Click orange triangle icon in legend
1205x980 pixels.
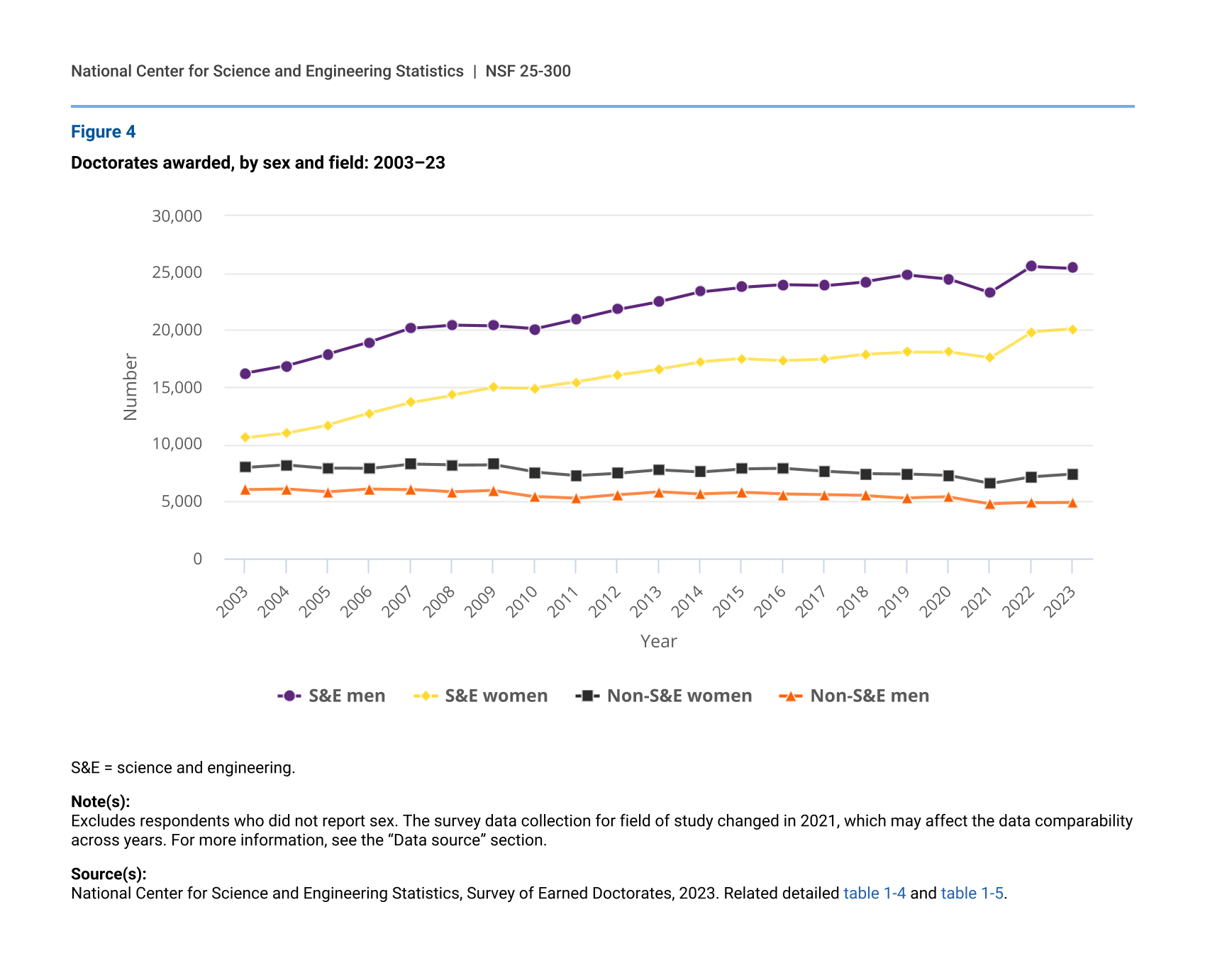tap(791, 696)
